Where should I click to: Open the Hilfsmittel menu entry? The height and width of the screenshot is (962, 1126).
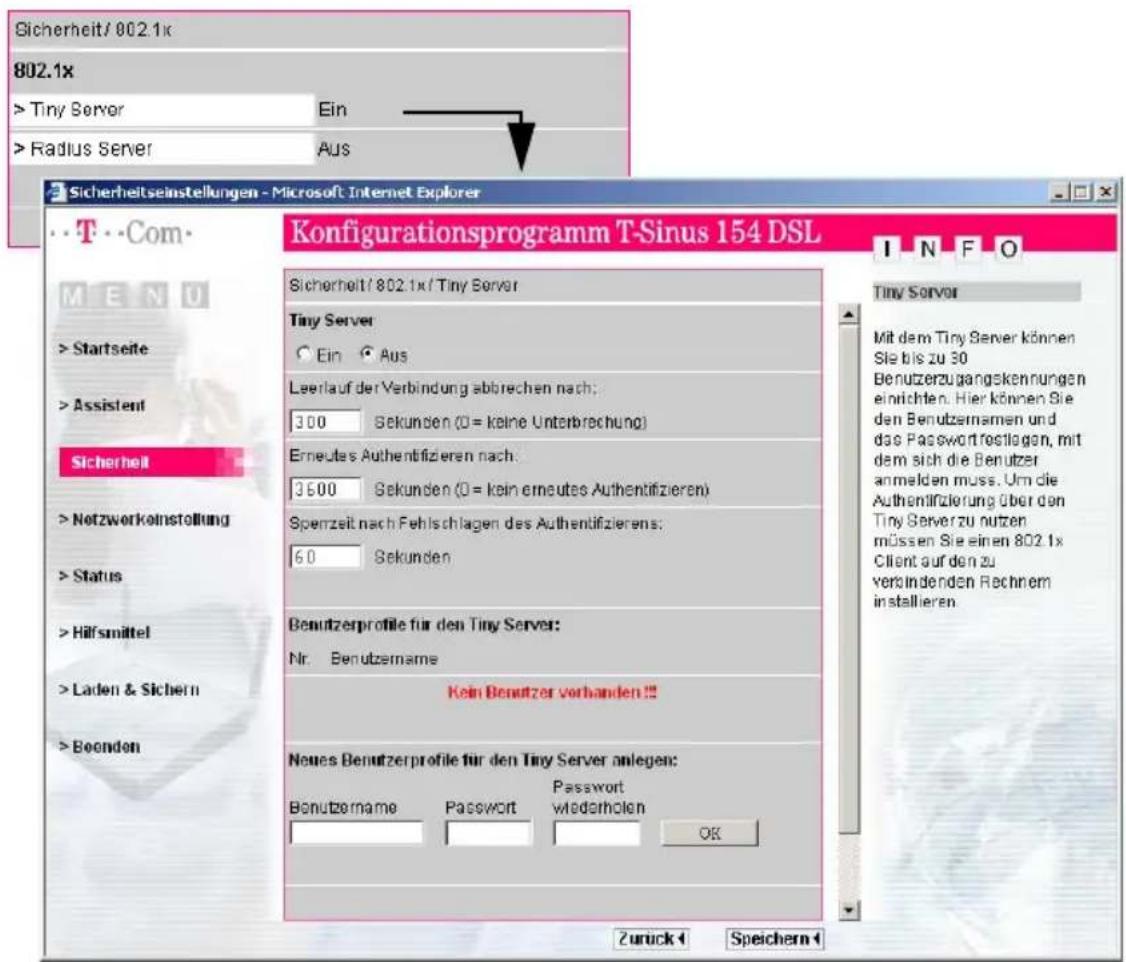tap(105, 632)
